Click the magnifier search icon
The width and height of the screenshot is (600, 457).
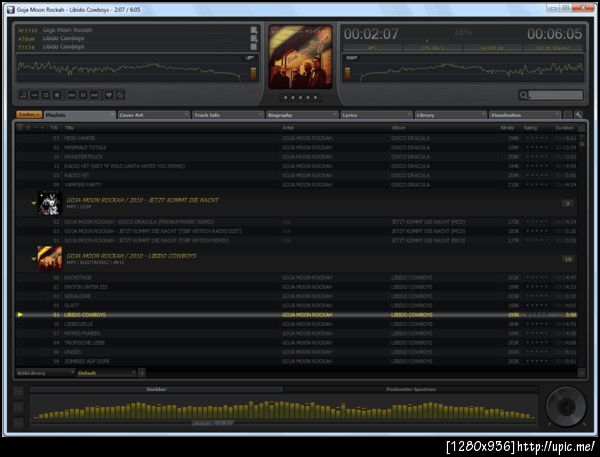pos(523,95)
